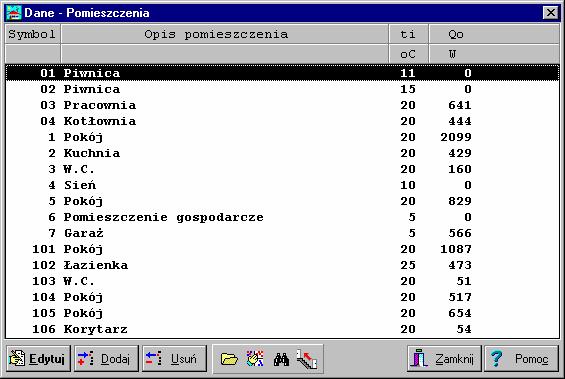Viewport: 565px width, 379px height.
Task: Select row 3 W.C.
Action: pyautogui.click(x=282, y=169)
